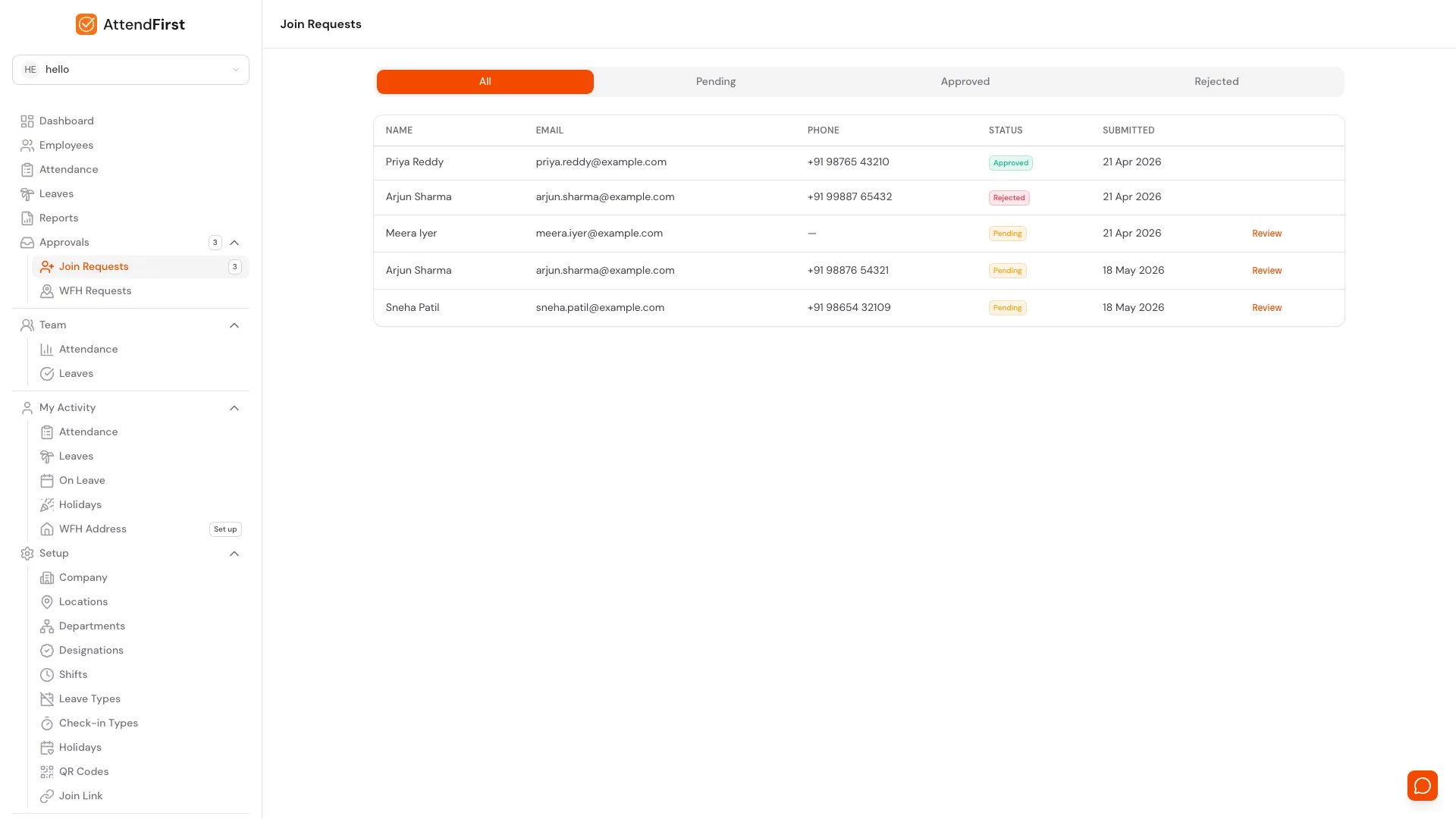Click the Approved status badge for Priya Reddy
Image resolution: width=1456 pixels, height=819 pixels.
(1010, 163)
